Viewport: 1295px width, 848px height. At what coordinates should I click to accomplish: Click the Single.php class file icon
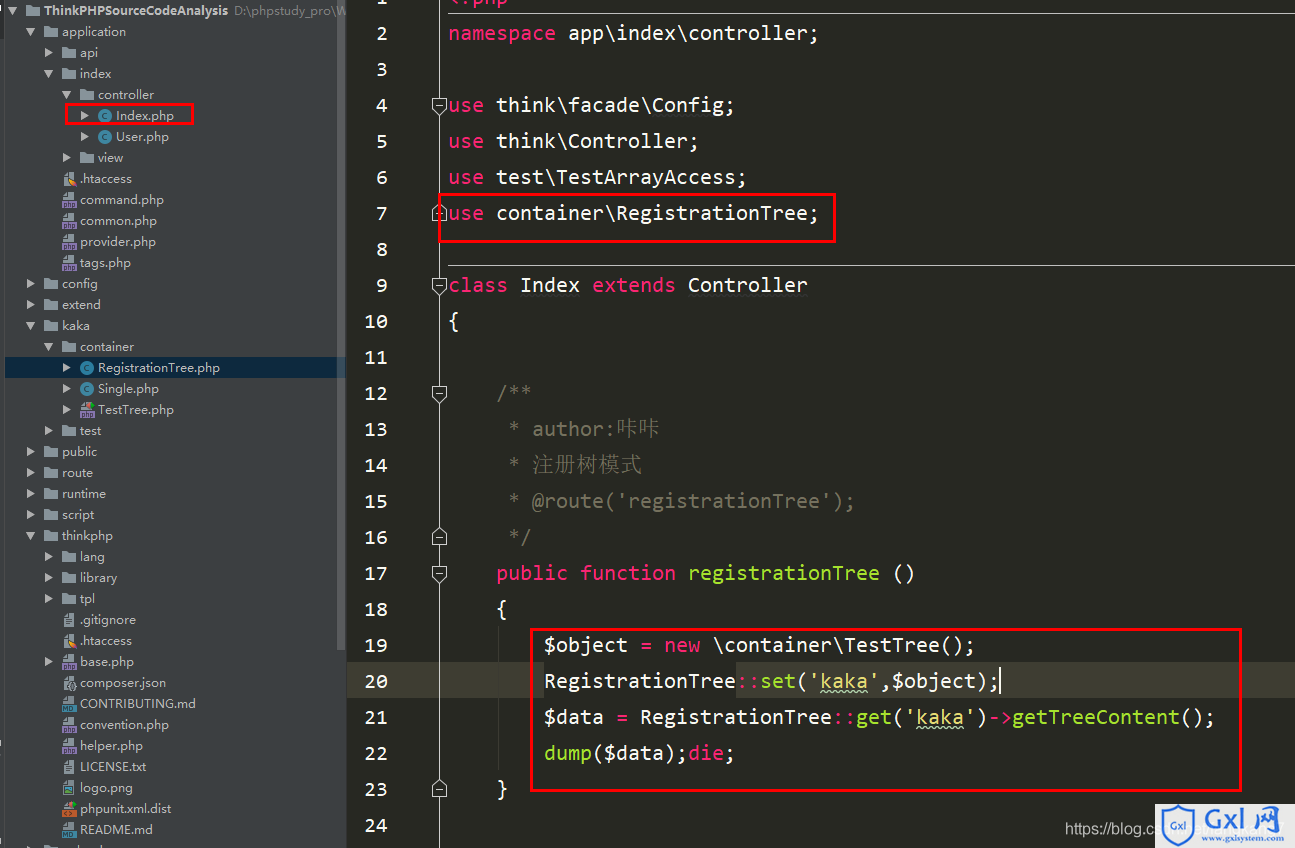(87, 389)
